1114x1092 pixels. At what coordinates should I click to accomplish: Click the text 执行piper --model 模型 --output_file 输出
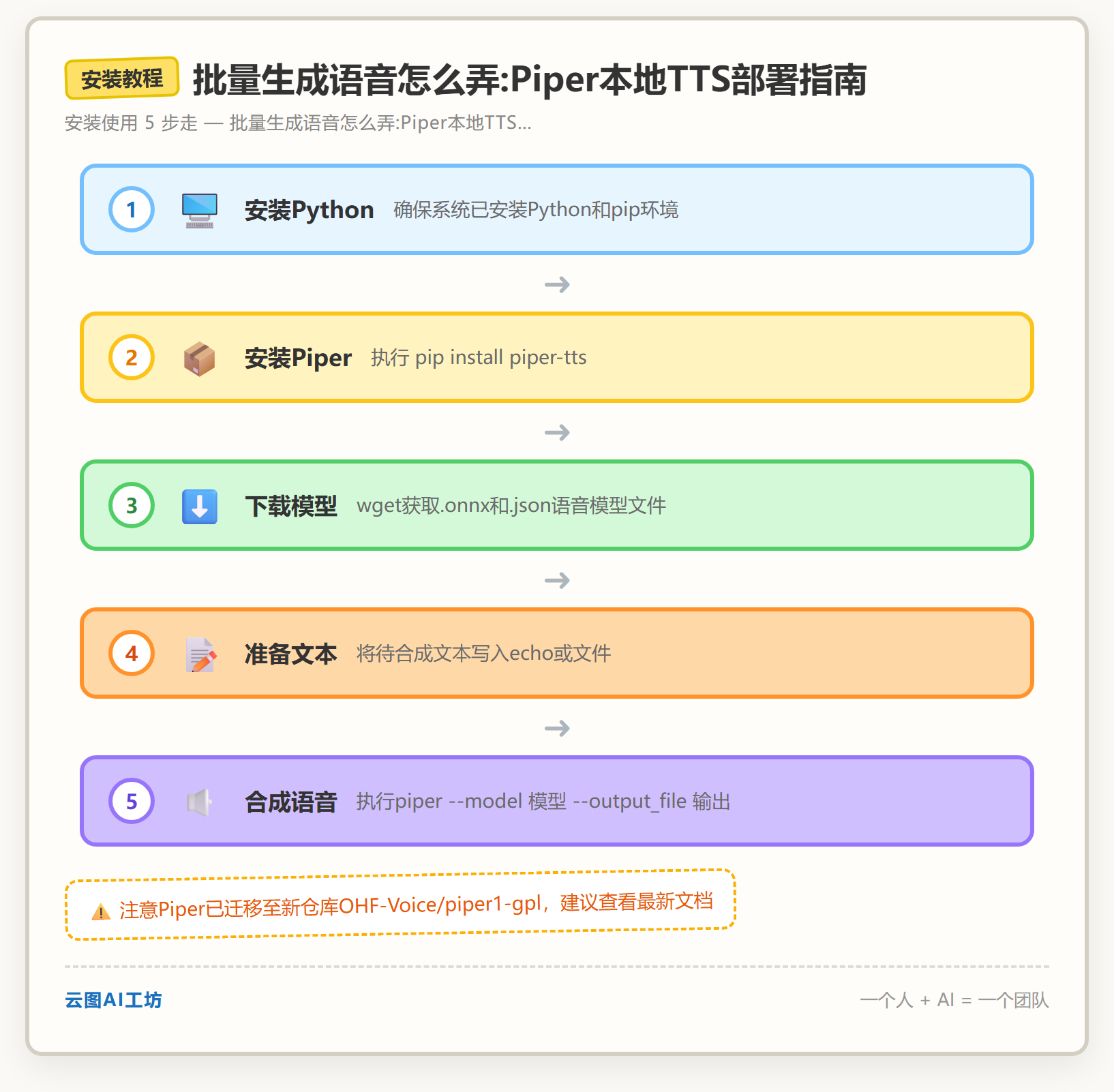[543, 802]
